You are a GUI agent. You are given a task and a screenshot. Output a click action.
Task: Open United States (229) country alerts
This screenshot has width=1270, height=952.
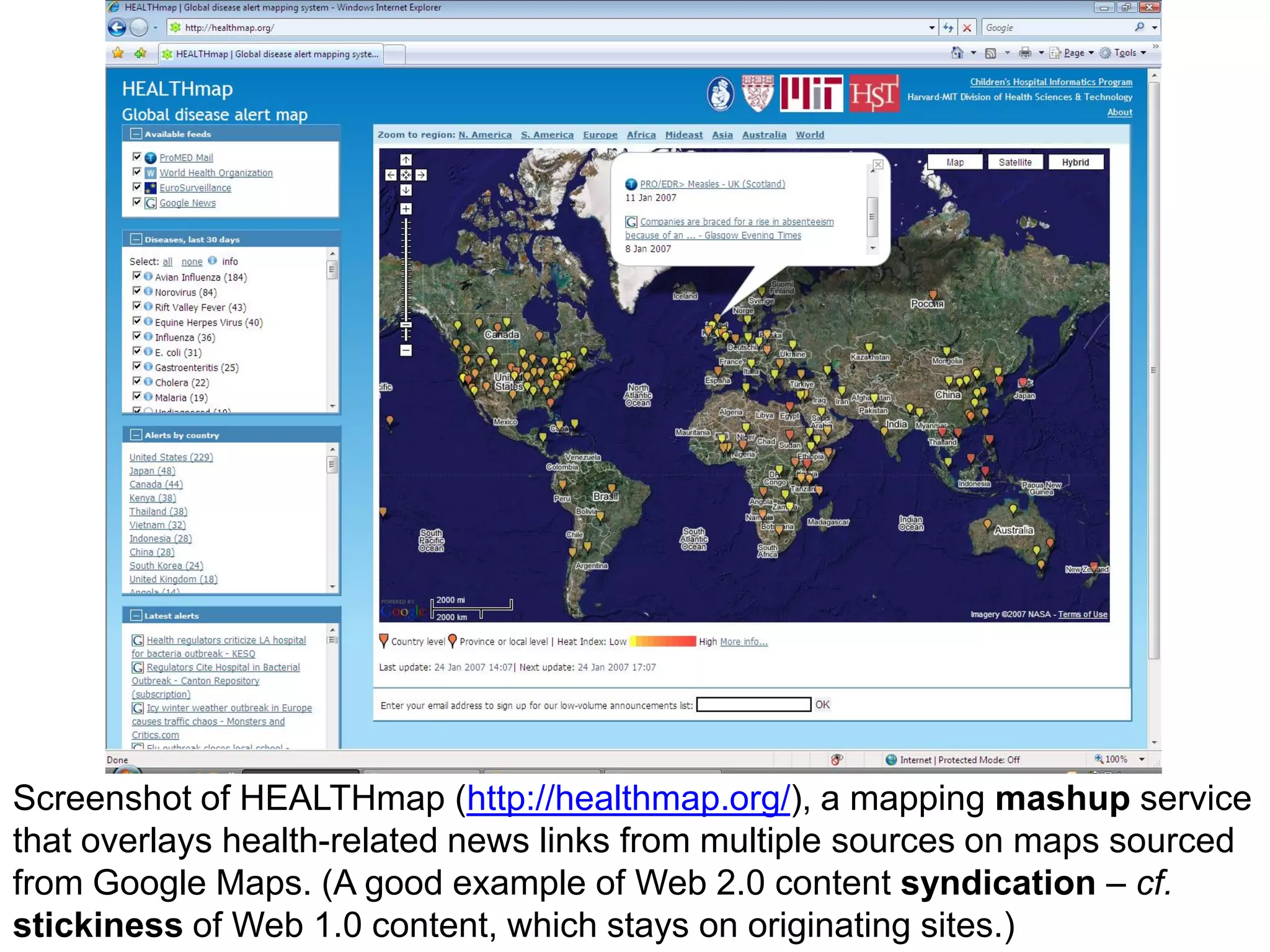click(171, 457)
